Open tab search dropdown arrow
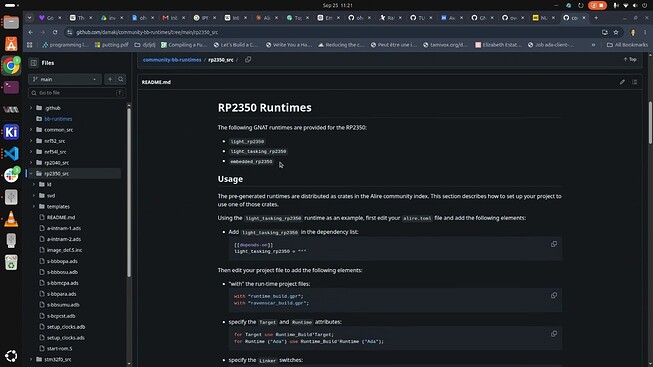 pos(29,18)
